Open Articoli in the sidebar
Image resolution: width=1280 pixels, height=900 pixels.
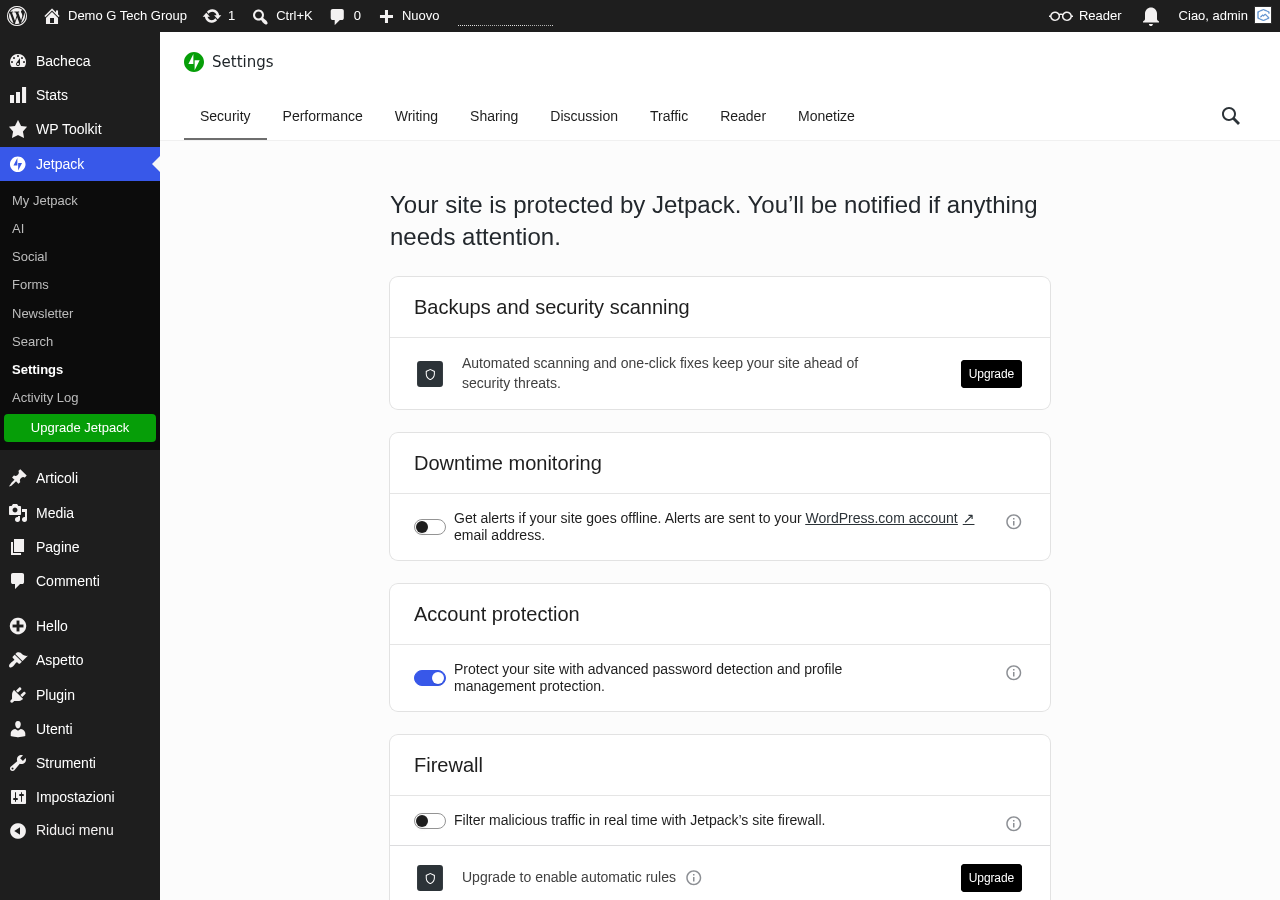80,478
